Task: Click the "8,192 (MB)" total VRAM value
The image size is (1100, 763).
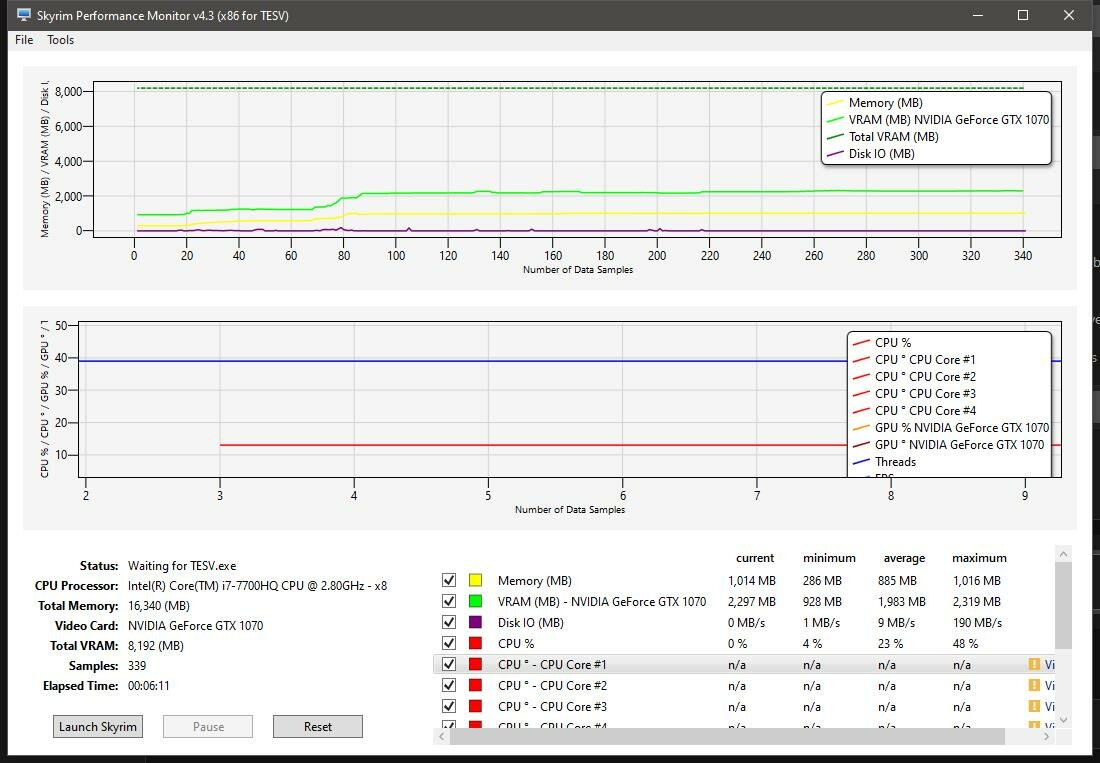Action: coord(156,646)
